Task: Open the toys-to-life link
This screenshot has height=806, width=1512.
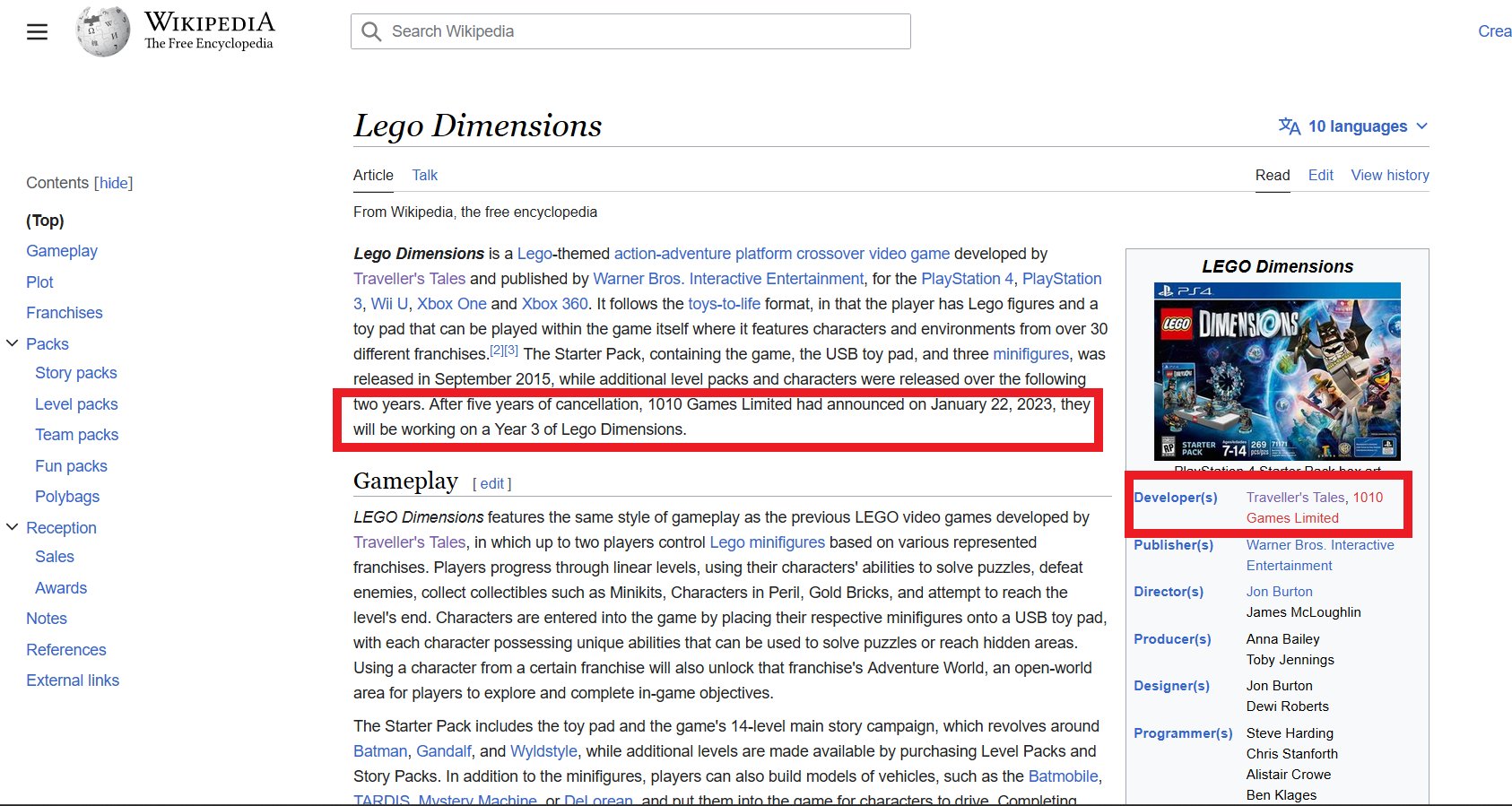Action: [x=724, y=304]
